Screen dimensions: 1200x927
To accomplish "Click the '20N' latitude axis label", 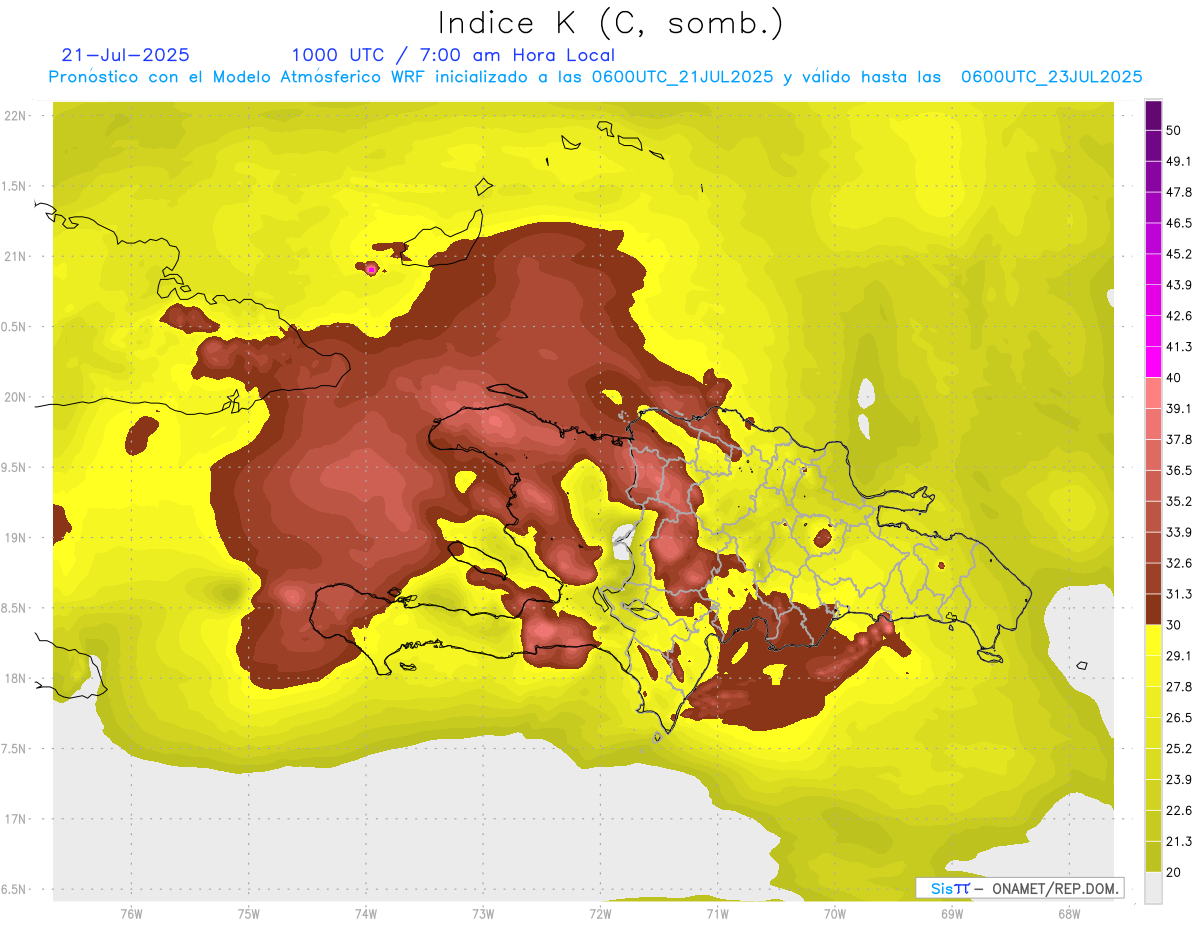I will (x=17, y=398).
